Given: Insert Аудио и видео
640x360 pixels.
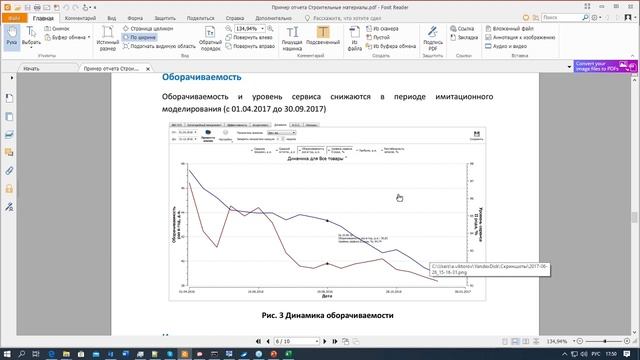Looking at the screenshot, I should click(506, 46).
